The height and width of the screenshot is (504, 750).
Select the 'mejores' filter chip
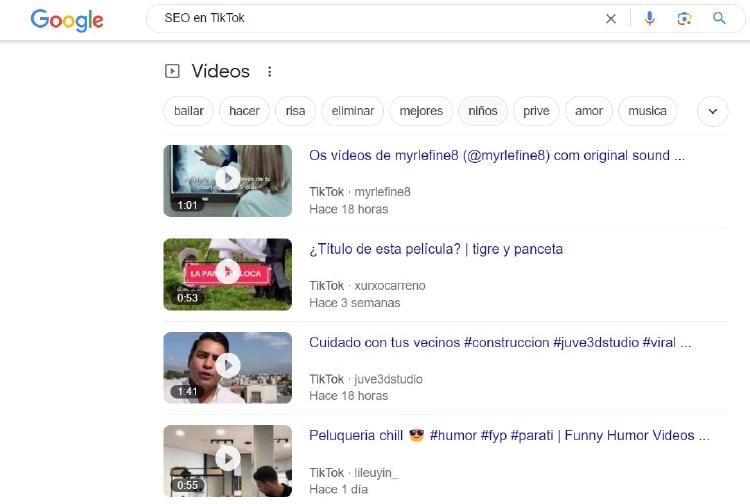(x=421, y=111)
